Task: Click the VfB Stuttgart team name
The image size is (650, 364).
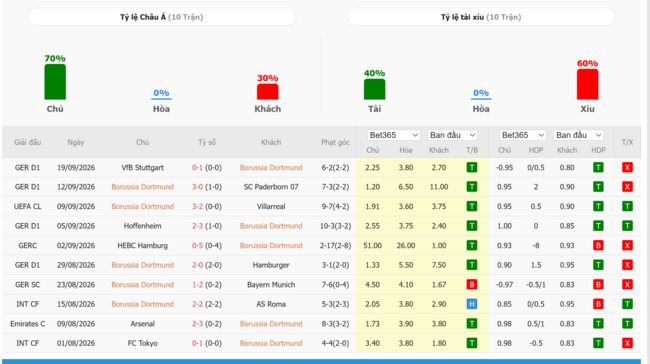Action: click(x=142, y=167)
